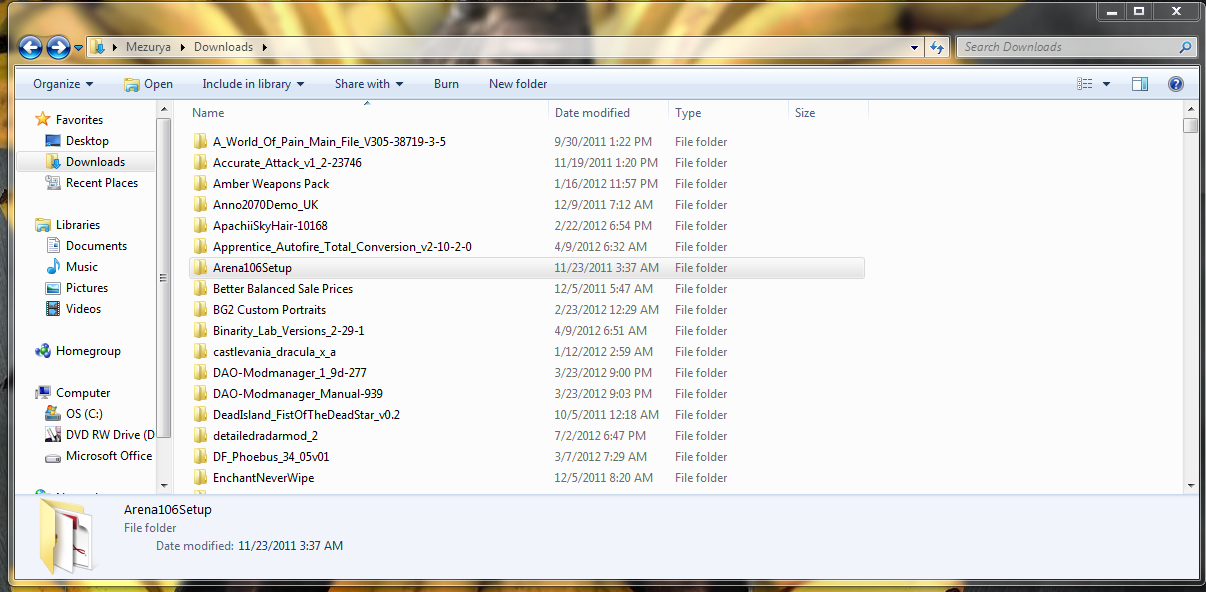Image resolution: width=1206 pixels, height=592 pixels.
Task: Open the Organize menu
Action: point(63,84)
